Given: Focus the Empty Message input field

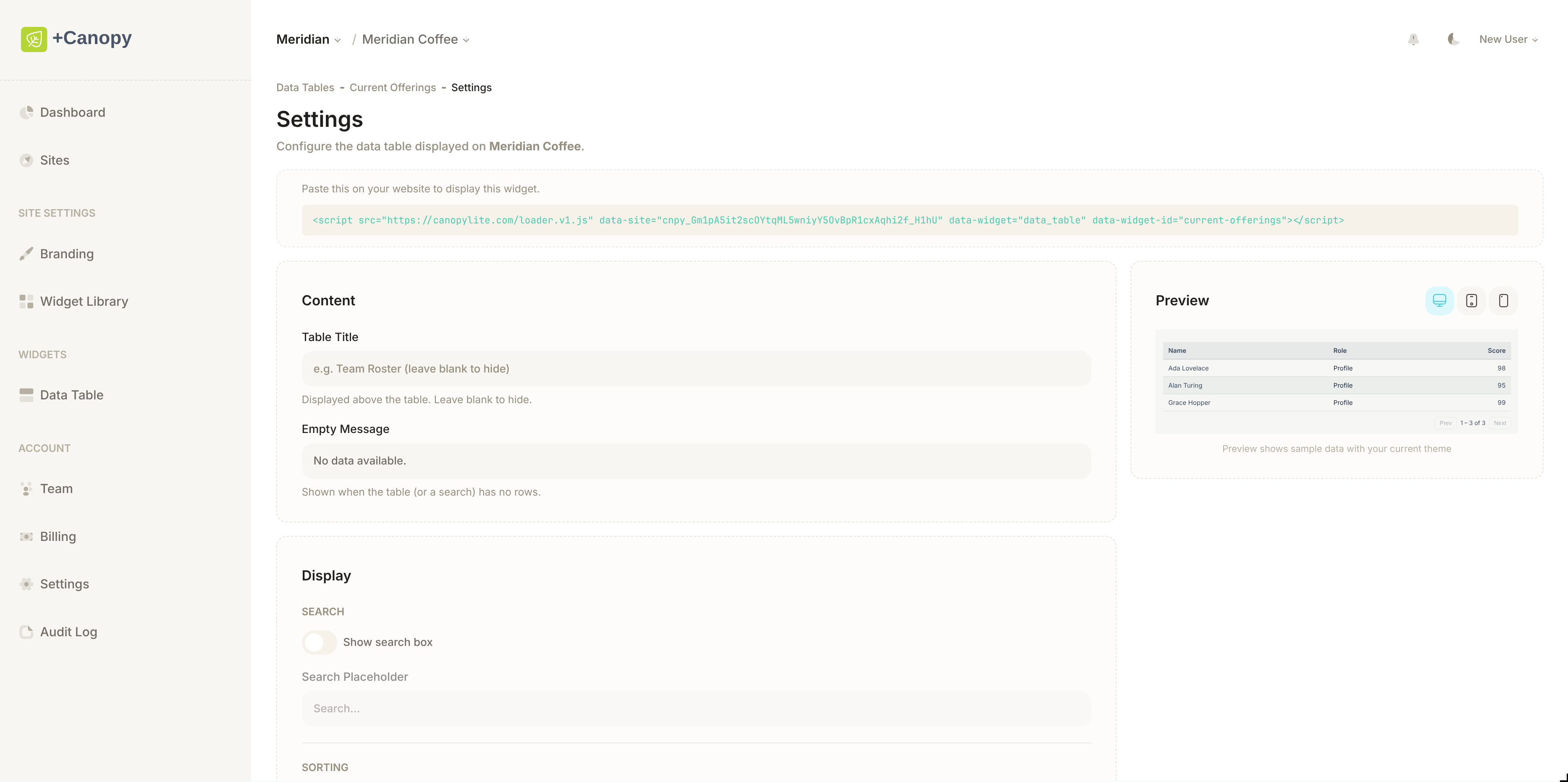Looking at the screenshot, I should pyautogui.click(x=696, y=461).
